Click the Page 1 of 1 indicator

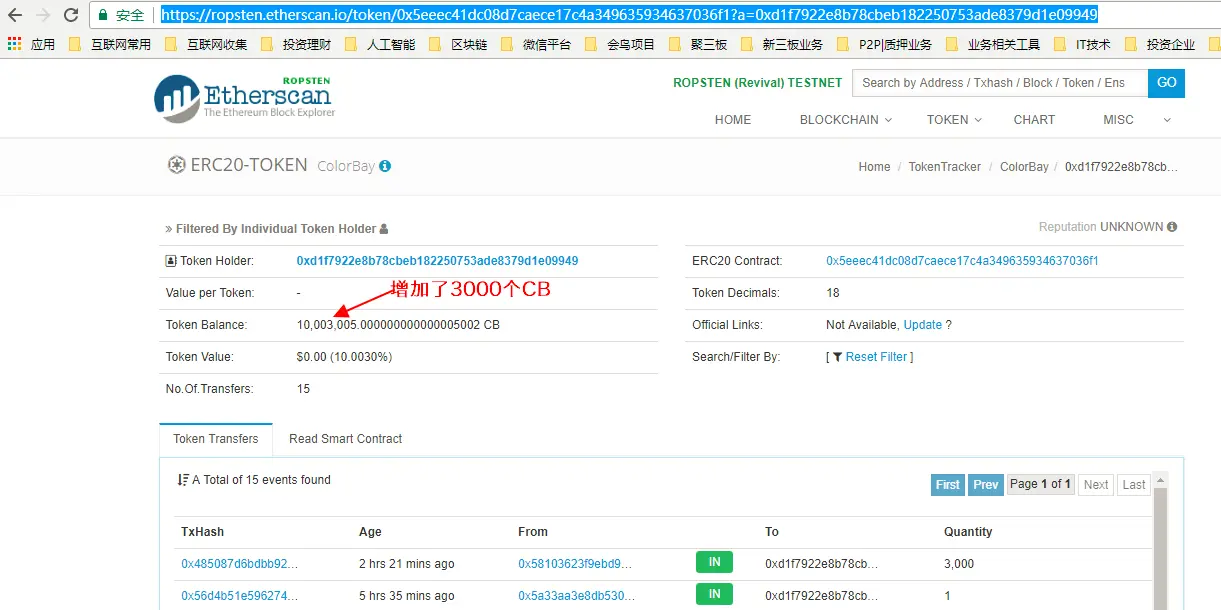[x=1040, y=484]
